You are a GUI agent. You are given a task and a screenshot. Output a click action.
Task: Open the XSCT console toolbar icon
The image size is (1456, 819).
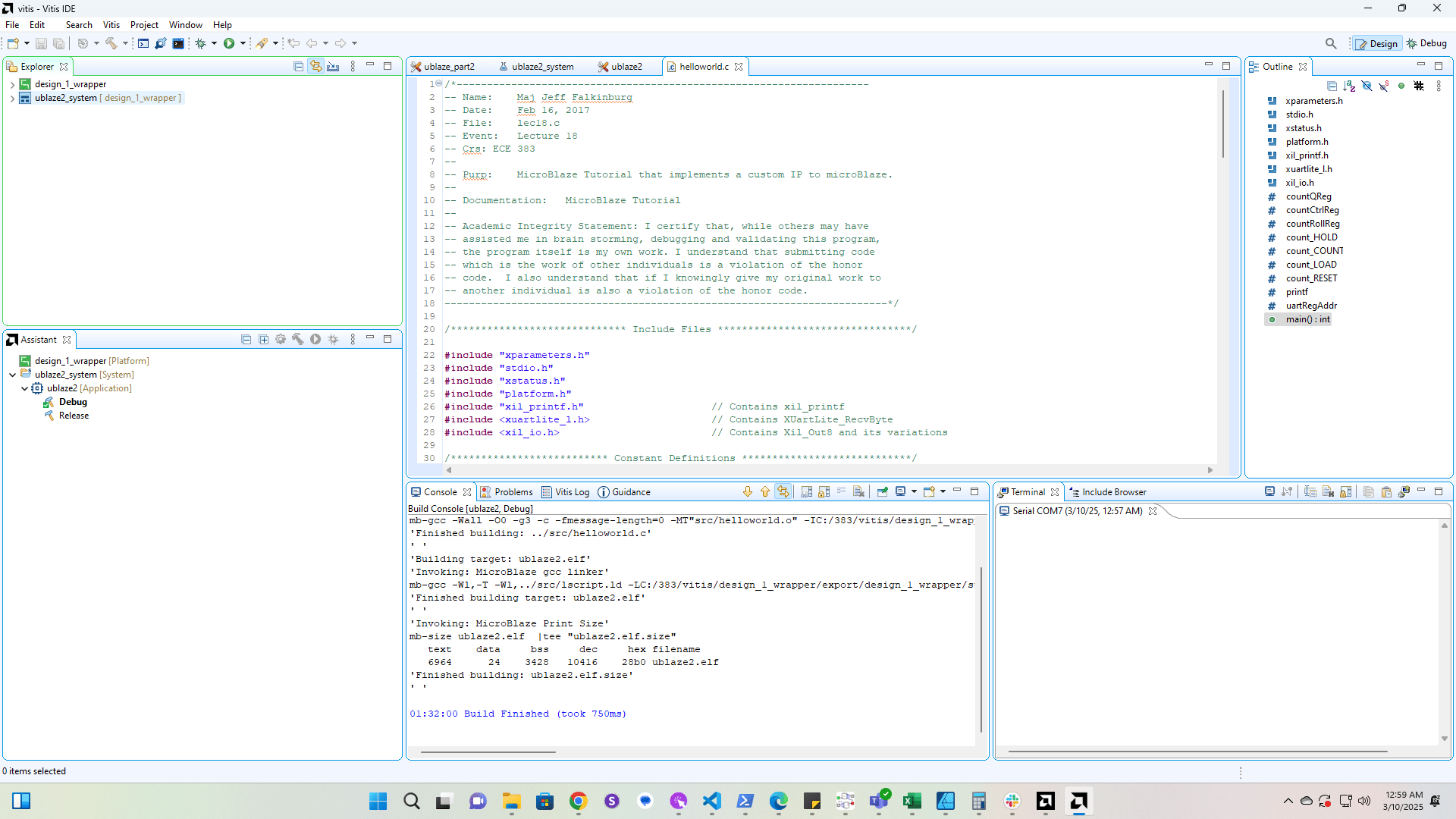[143, 43]
